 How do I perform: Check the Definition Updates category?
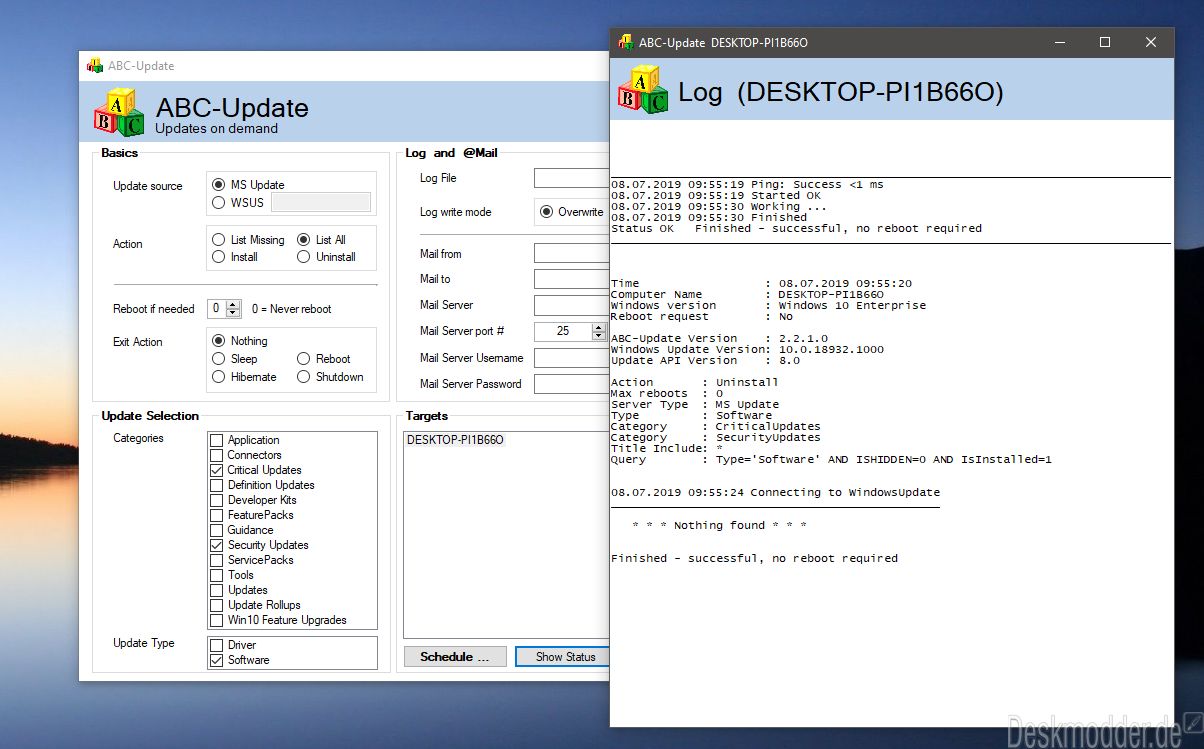click(216, 485)
